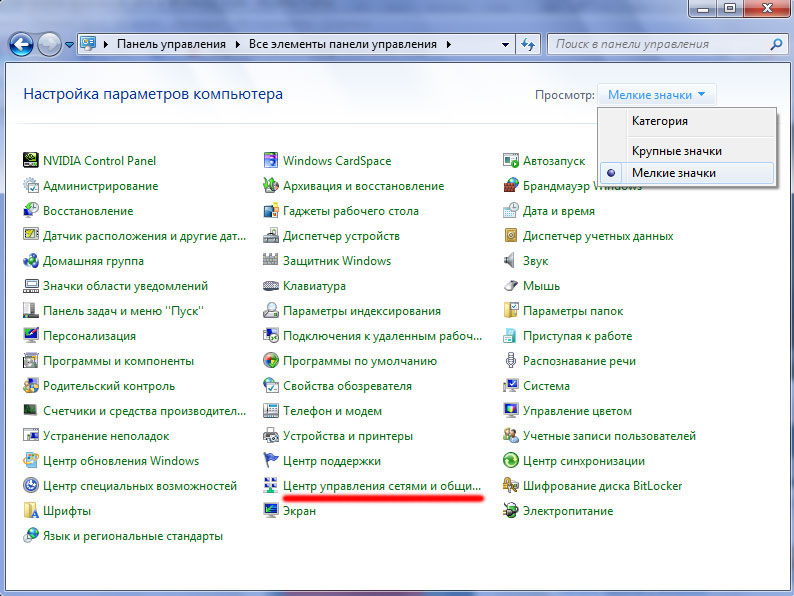
Task: Open Приступая к работе link
Action: pyautogui.click(x=577, y=336)
